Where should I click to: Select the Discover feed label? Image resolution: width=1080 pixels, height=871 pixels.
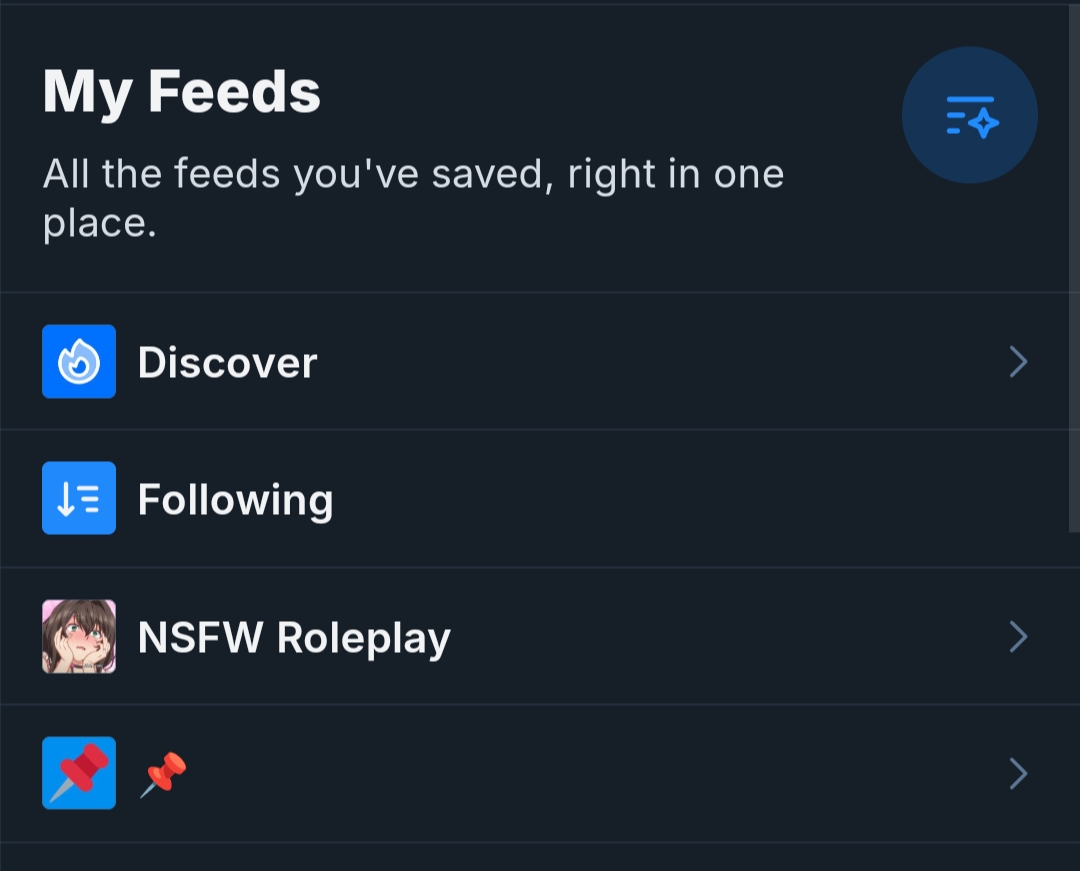(x=227, y=362)
